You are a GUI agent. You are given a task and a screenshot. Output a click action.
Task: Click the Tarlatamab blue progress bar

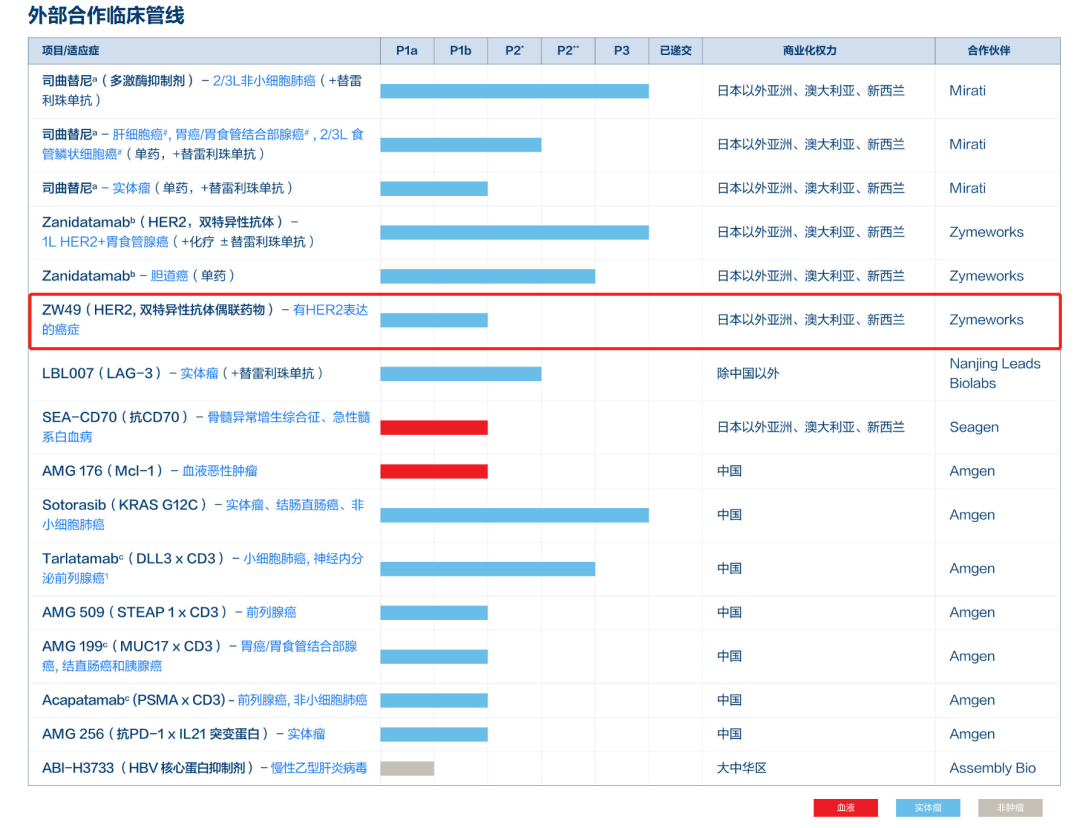488,569
